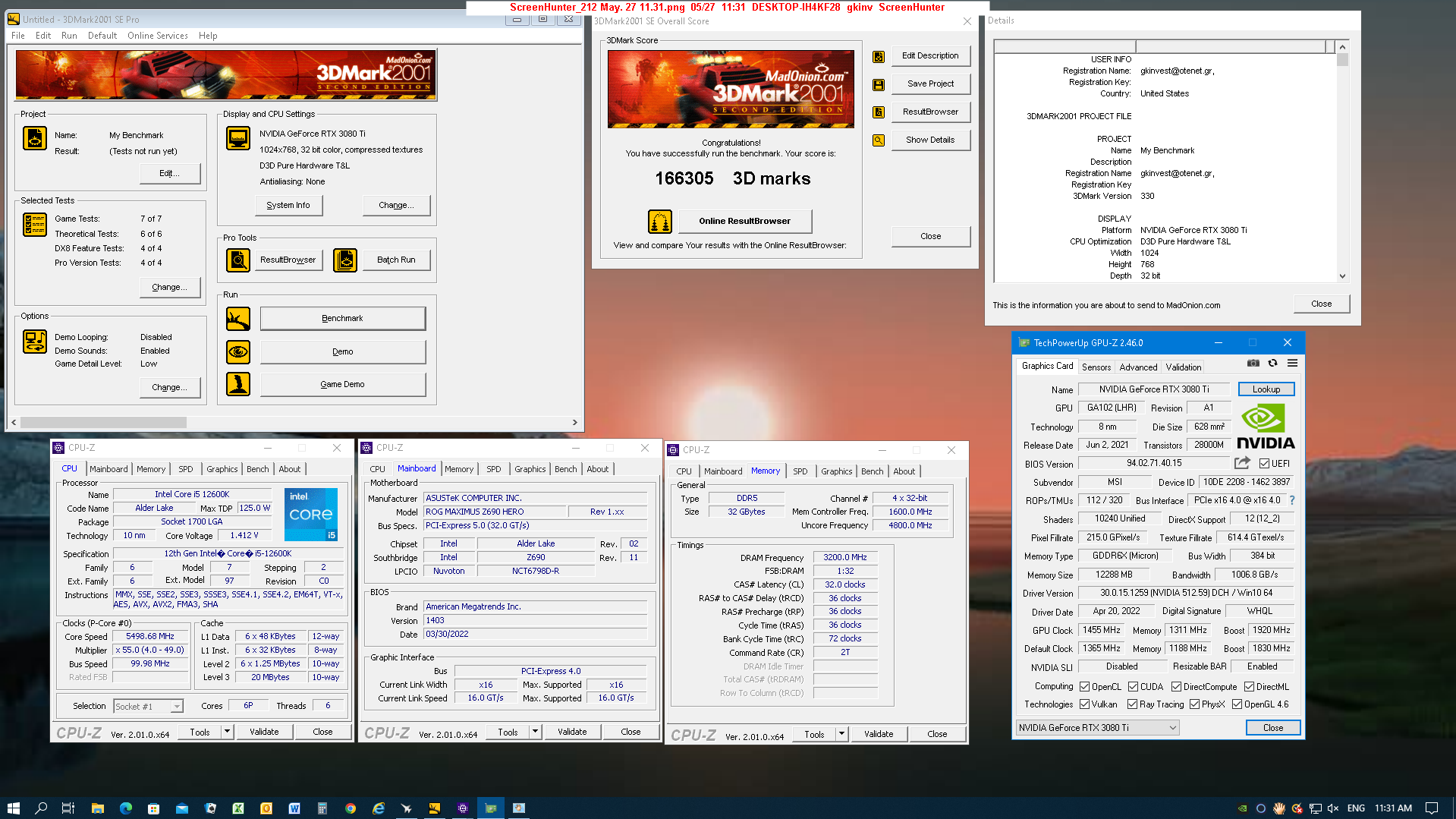The height and width of the screenshot is (819, 1456).
Task: Click the Details window vertical scrollbar down arrow
Action: coord(1342,276)
